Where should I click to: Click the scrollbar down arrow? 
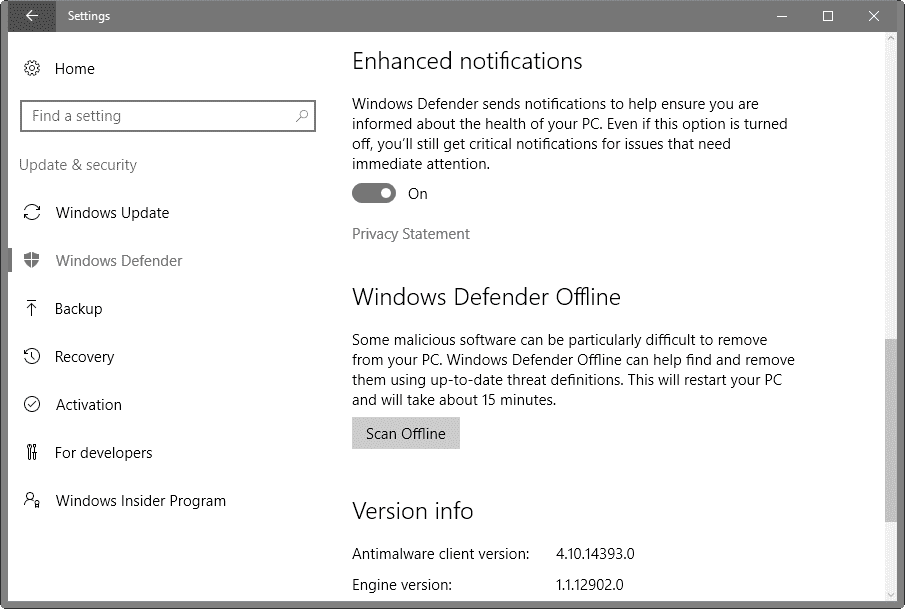(x=891, y=595)
